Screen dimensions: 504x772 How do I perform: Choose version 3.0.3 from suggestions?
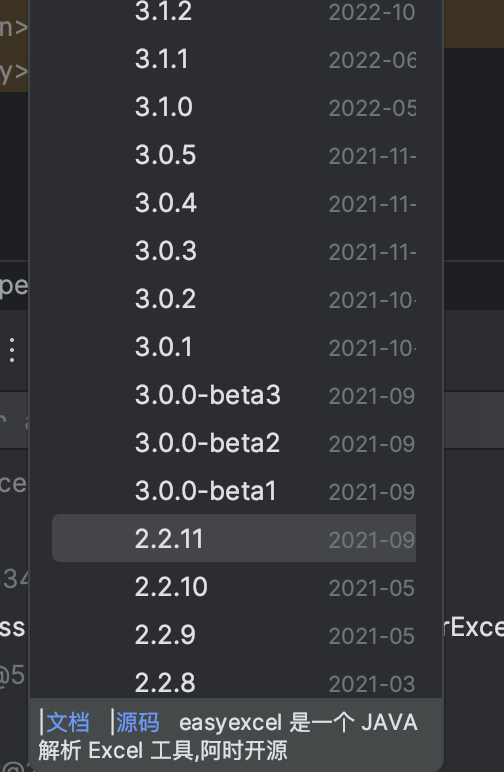pos(234,251)
